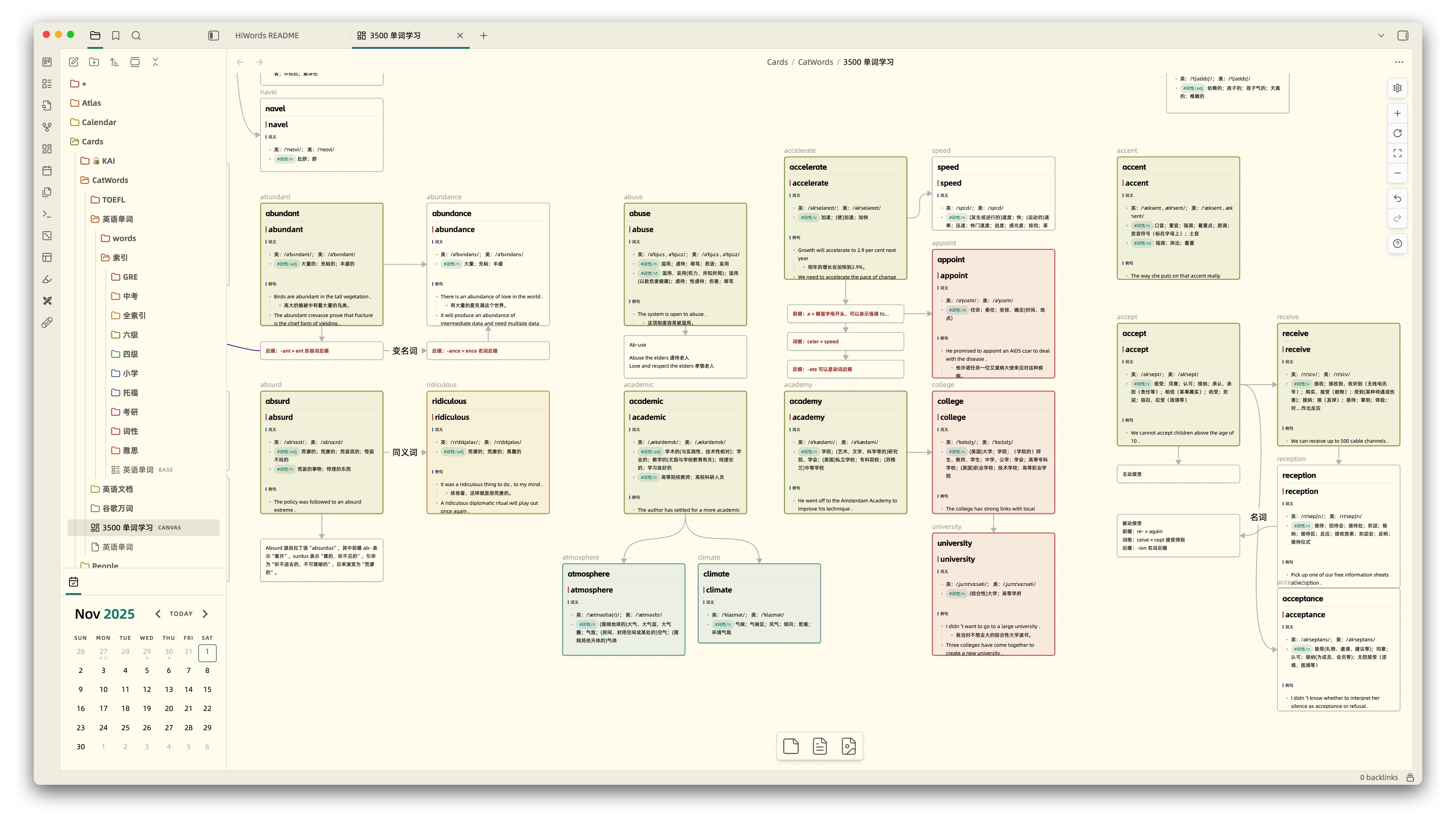The image size is (1456, 830).
Task: Select November 18 in calendar
Action: pyautogui.click(x=125, y=709)
